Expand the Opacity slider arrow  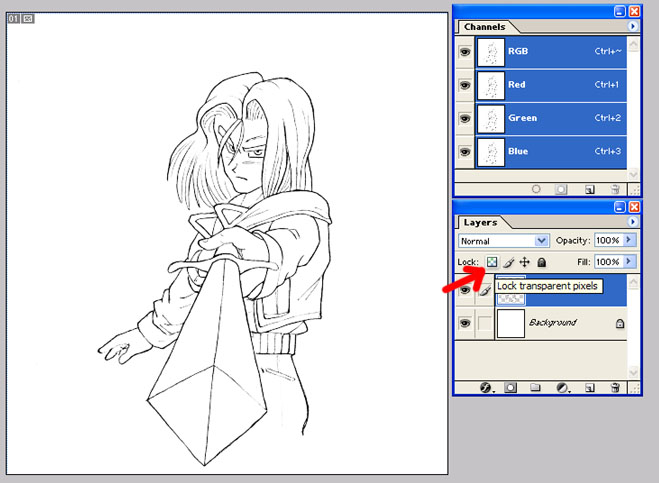tap(629, 241)
